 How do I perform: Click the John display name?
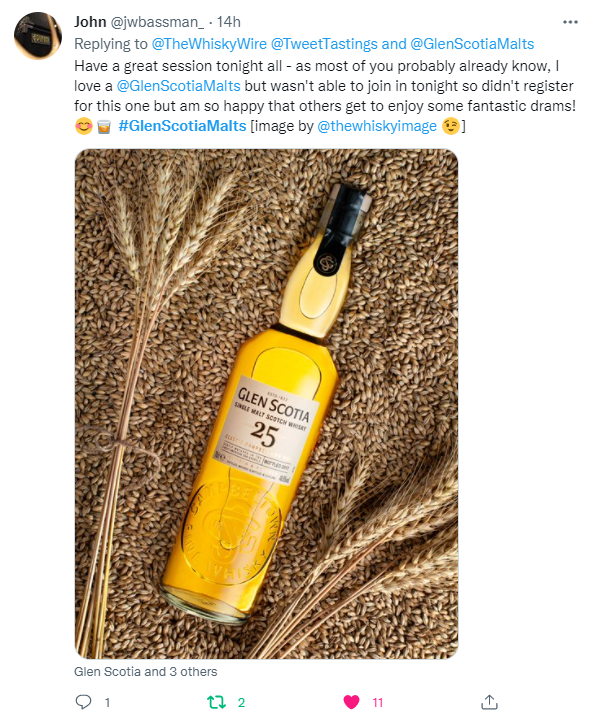tap(90, 22)
